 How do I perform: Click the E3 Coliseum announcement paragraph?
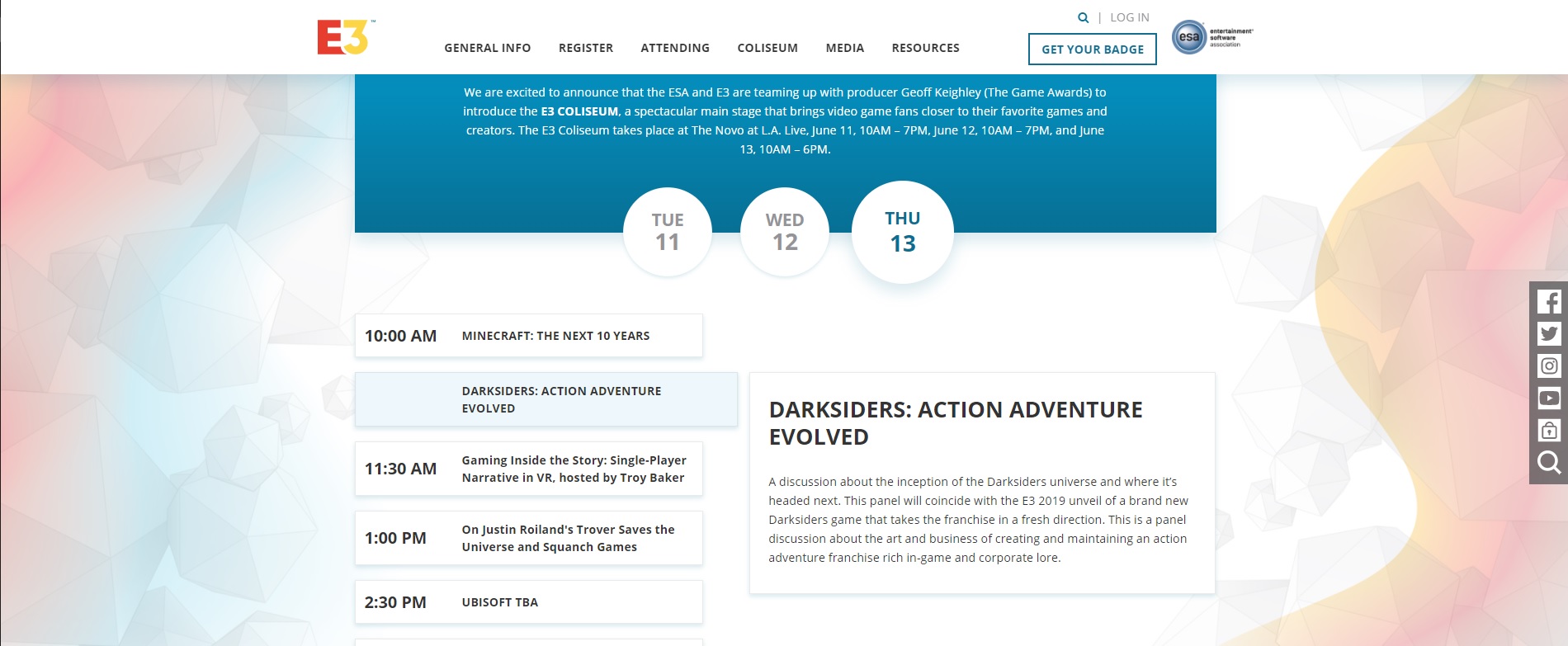(785, 120)
